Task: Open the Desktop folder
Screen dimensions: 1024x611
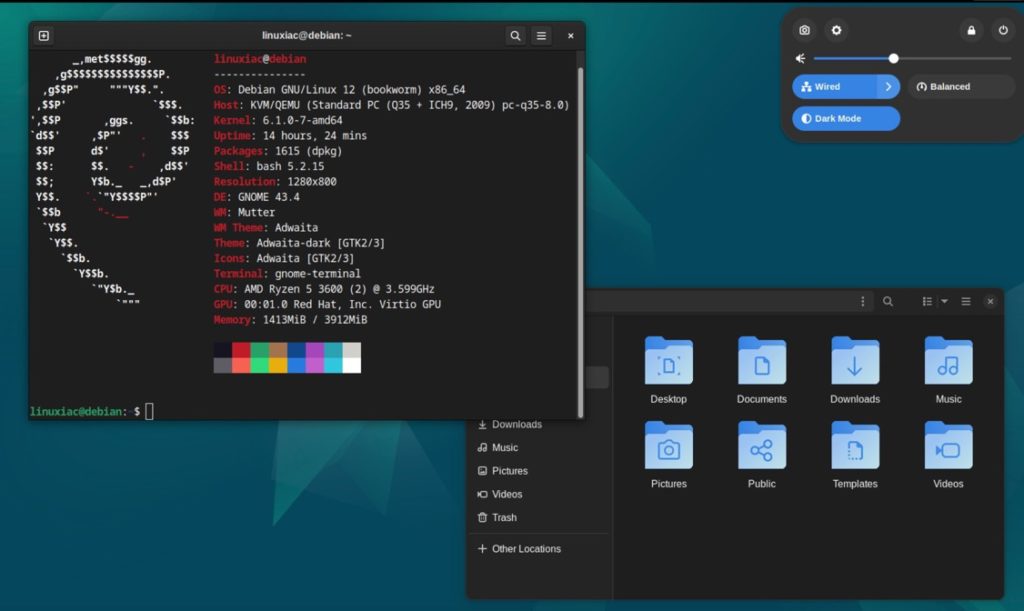Action: point(668,370)
